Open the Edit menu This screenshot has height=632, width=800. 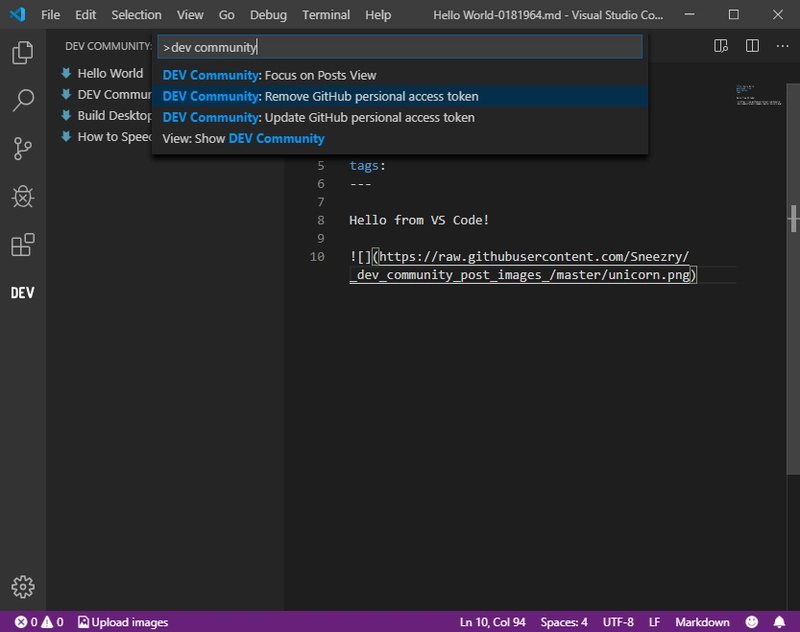tap(85, 15)
